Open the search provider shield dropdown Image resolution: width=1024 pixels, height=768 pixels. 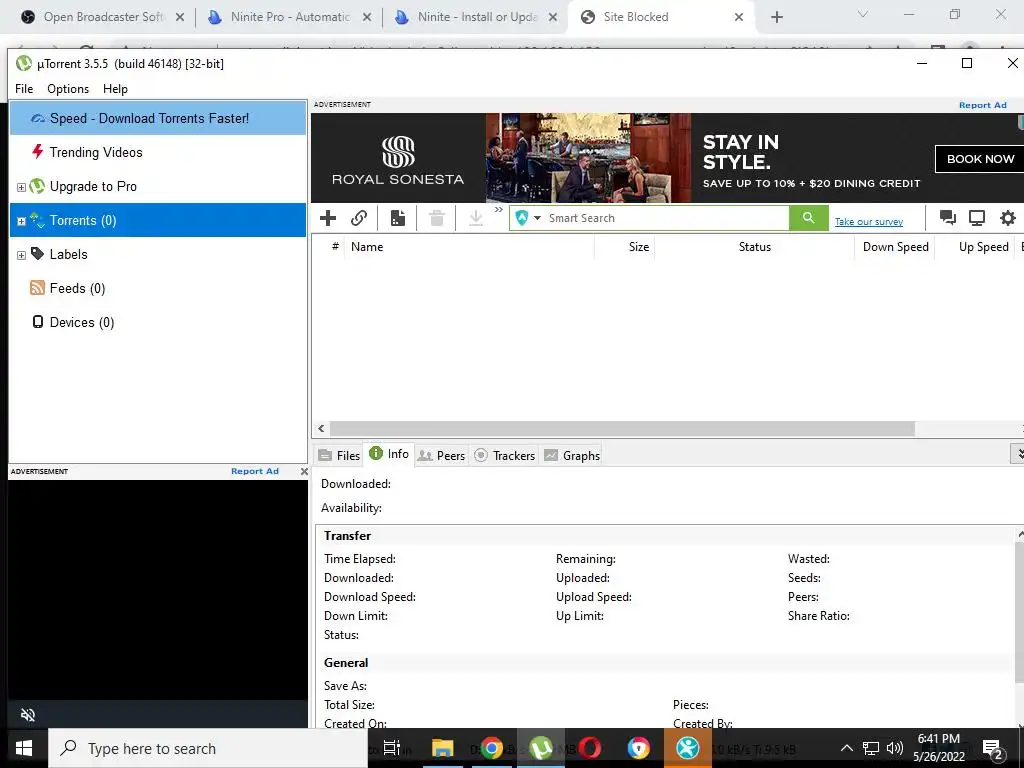point(528,218)
